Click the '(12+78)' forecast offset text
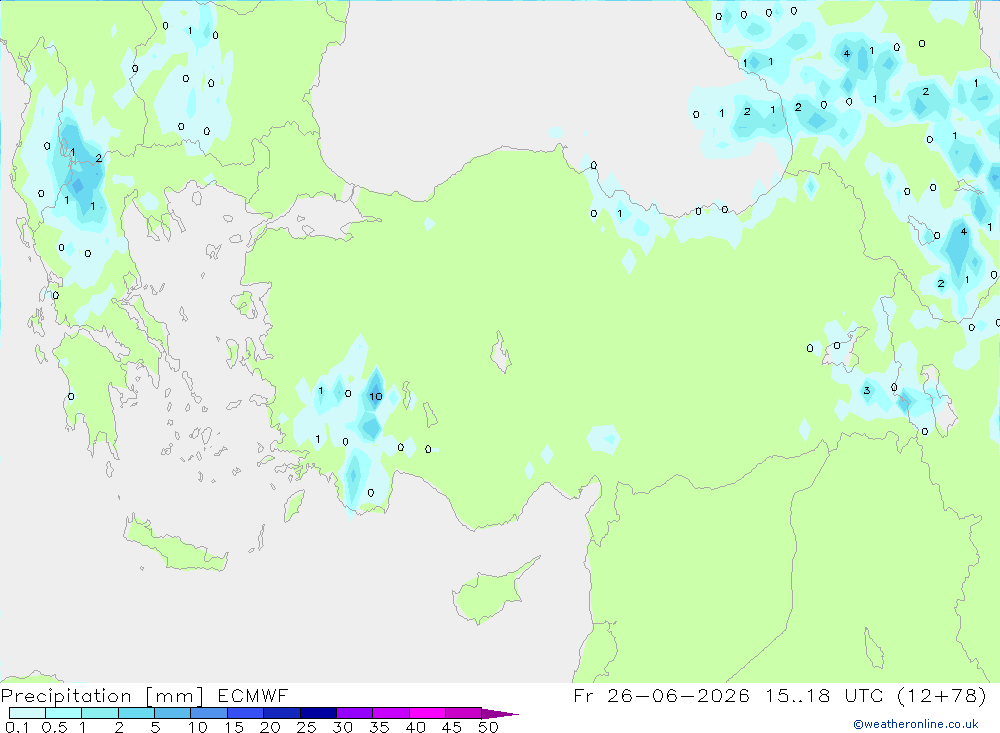Image resolution: width=1000 pixels, height=733 pixels. 942,695
